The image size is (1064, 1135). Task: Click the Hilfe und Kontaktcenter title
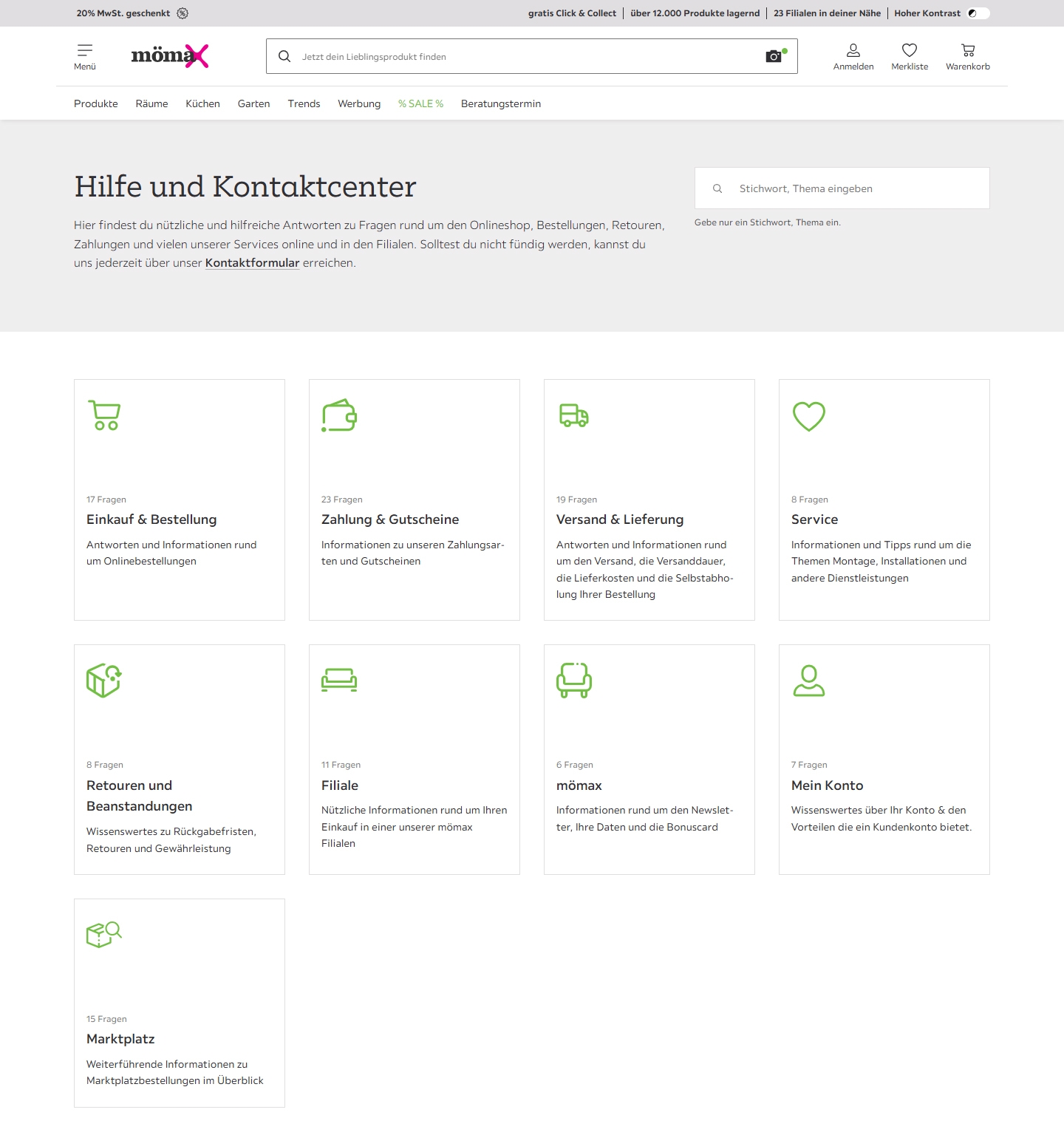coord(245,186)
